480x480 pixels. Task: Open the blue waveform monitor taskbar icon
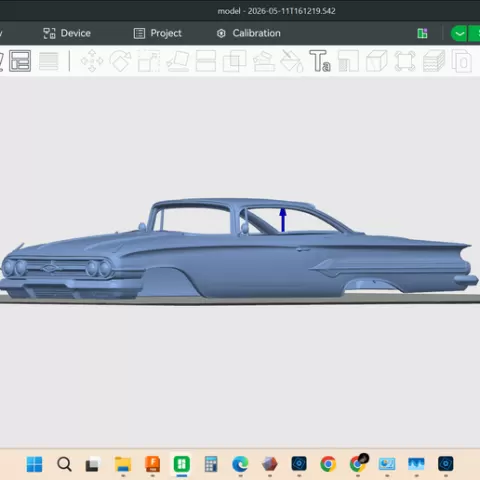point(416,464)
